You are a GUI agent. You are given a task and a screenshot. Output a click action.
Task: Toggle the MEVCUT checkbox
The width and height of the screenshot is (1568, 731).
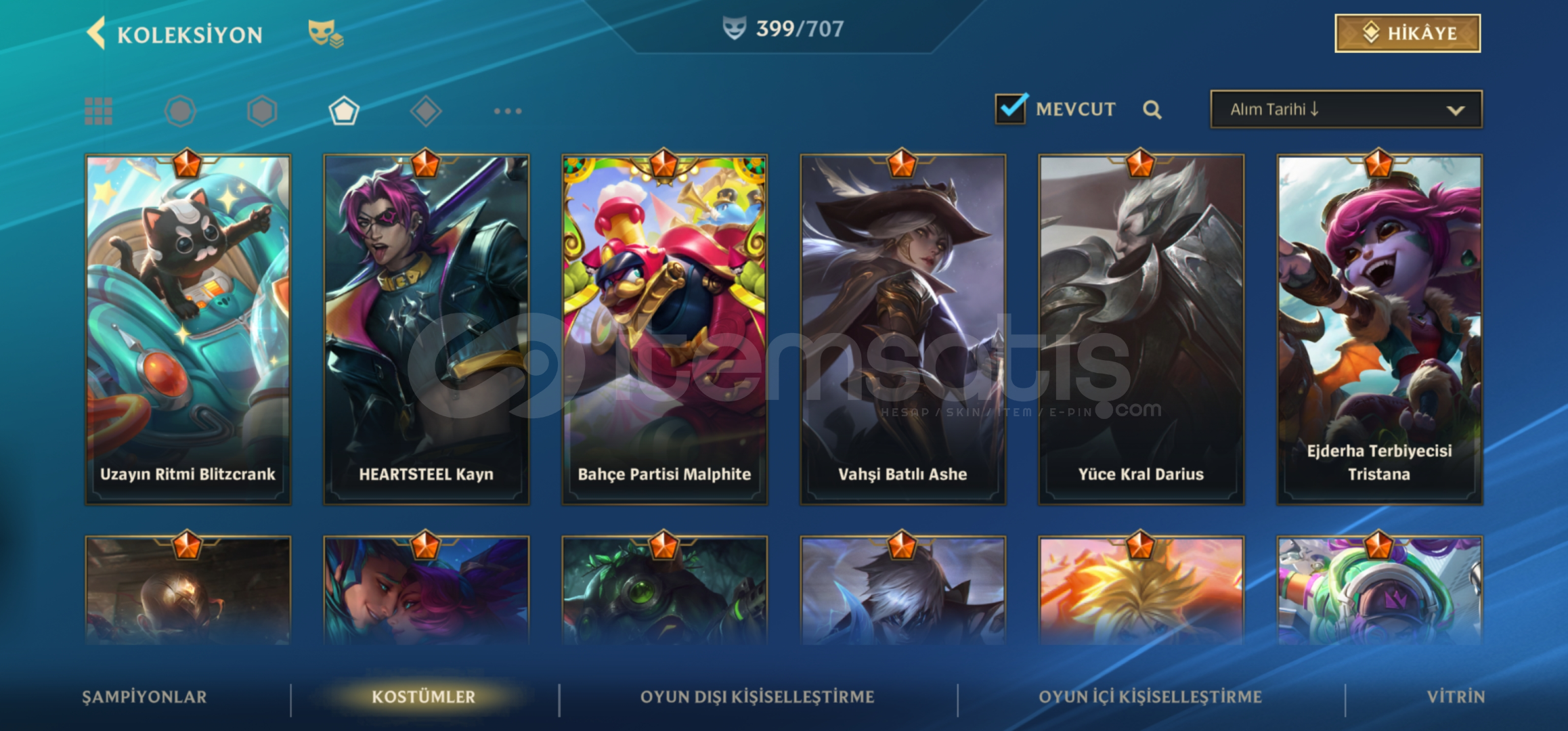pyautogui.click(x=1011, y=109)
